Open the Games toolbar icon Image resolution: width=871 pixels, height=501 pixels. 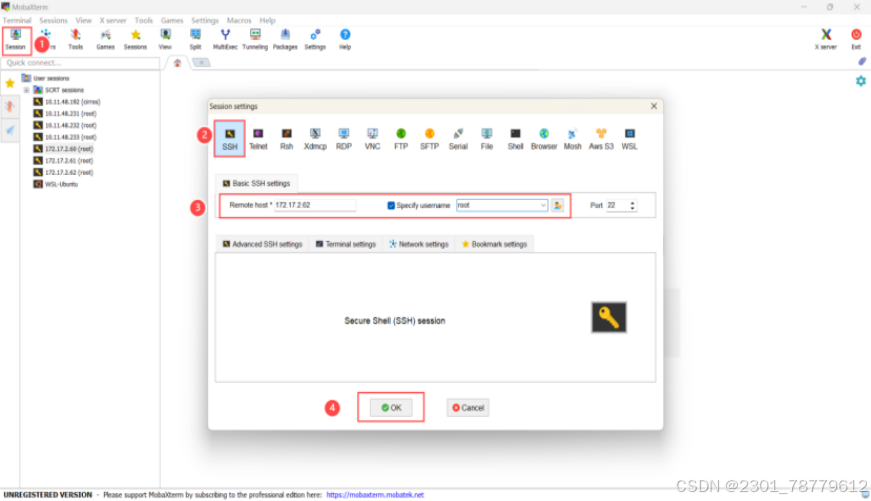(x=106, y=40)
